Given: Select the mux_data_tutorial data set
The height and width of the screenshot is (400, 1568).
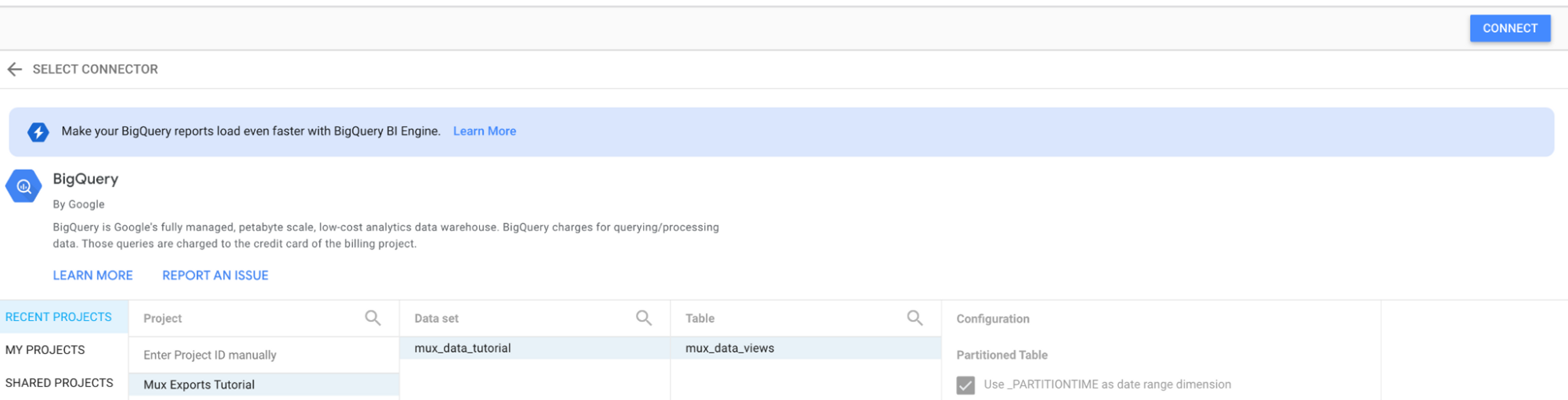Looking at the screenshot, I should [535, 348].
